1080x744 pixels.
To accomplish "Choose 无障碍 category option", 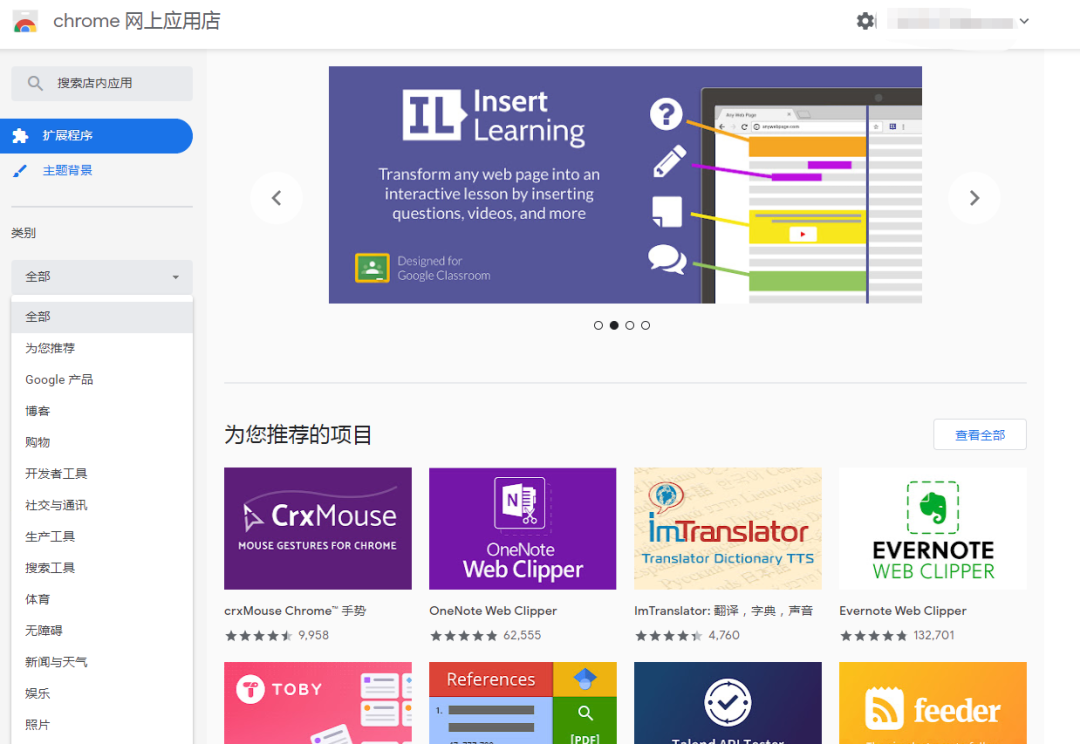I will 102,631.
